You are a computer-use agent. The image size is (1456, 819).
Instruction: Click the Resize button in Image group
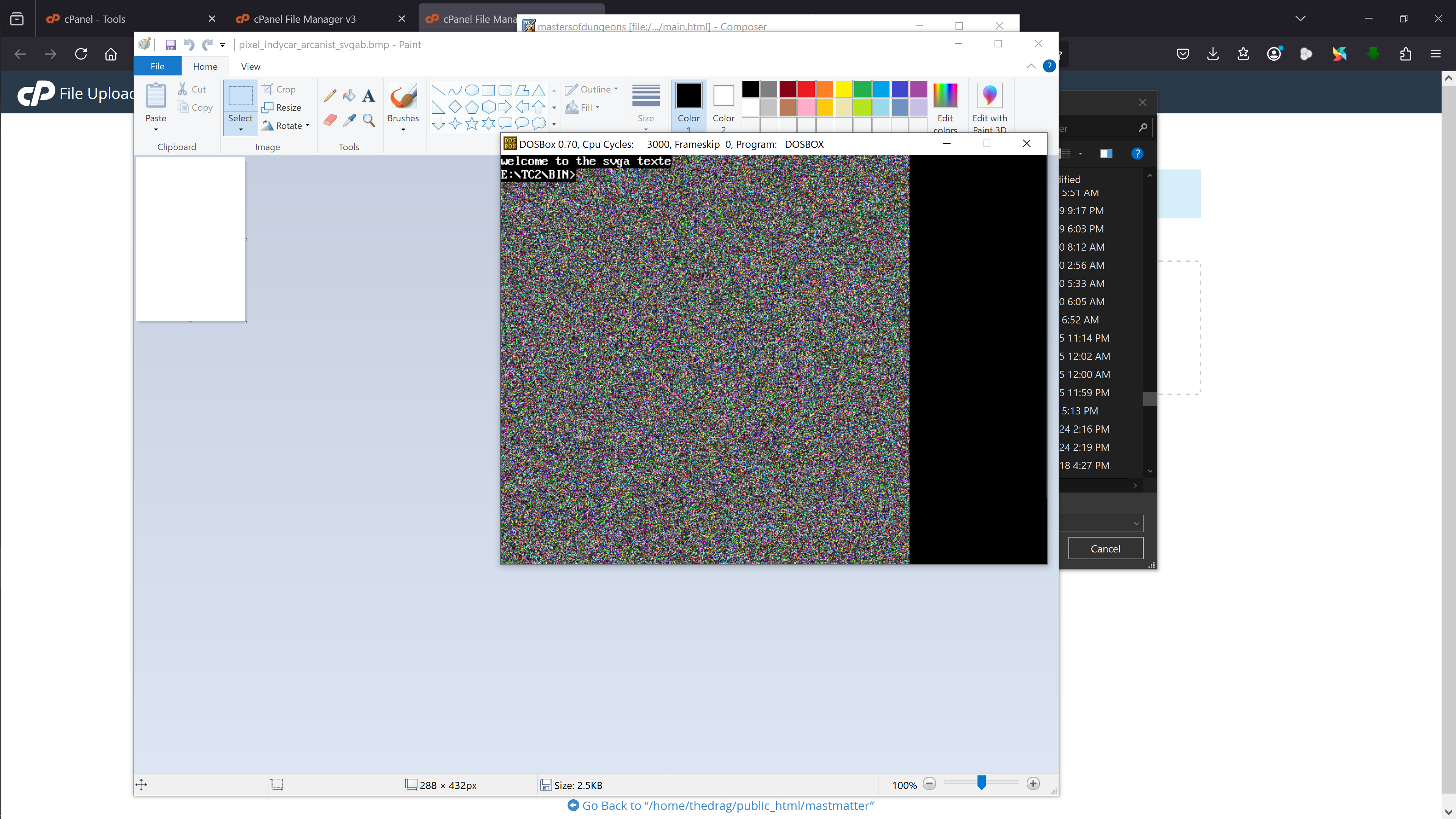(282, 107)
